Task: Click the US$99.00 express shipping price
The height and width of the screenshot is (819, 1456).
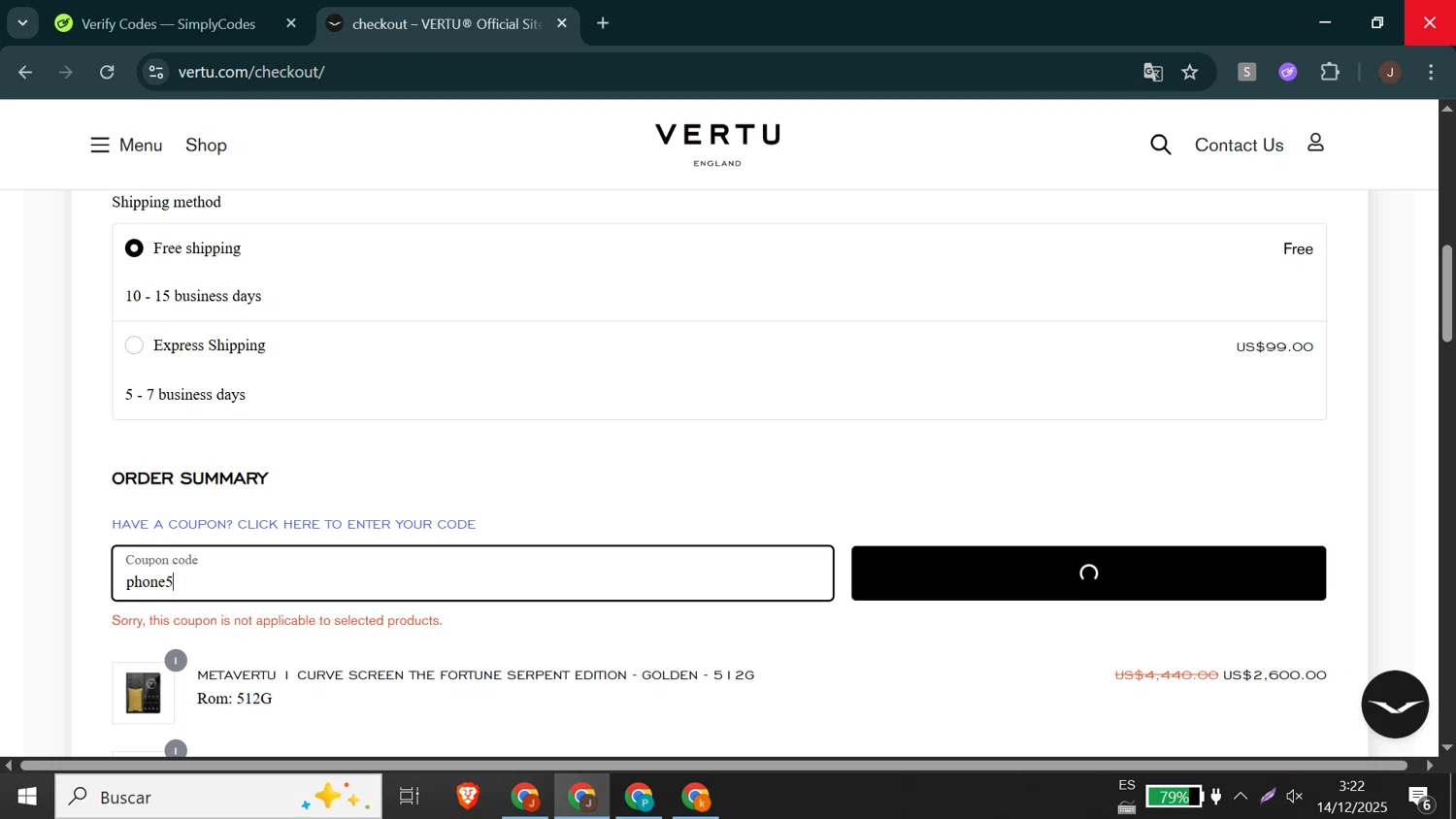Action: click(1274, 346)
